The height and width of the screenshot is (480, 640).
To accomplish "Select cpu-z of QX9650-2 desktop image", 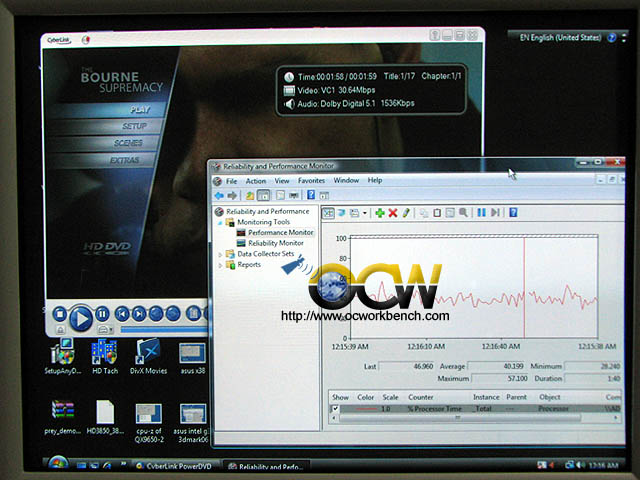I will click(149, 423).
